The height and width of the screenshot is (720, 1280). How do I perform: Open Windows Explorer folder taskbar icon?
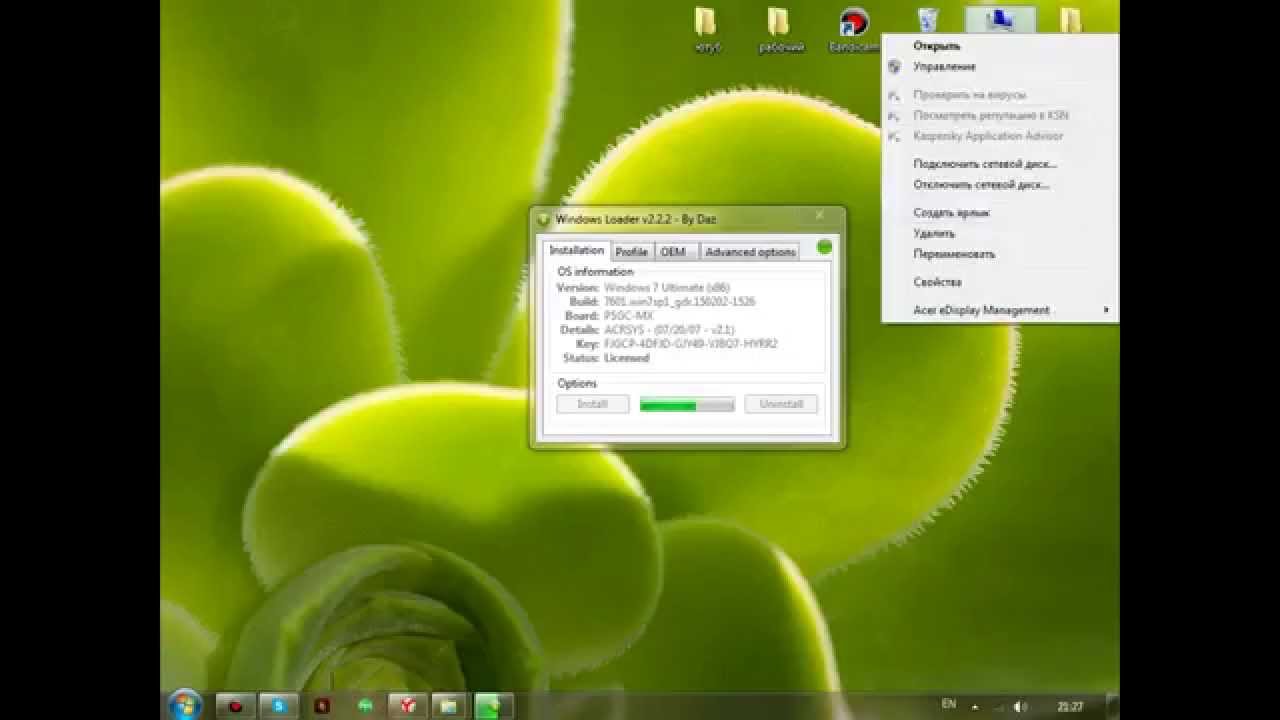click(450, 706)
